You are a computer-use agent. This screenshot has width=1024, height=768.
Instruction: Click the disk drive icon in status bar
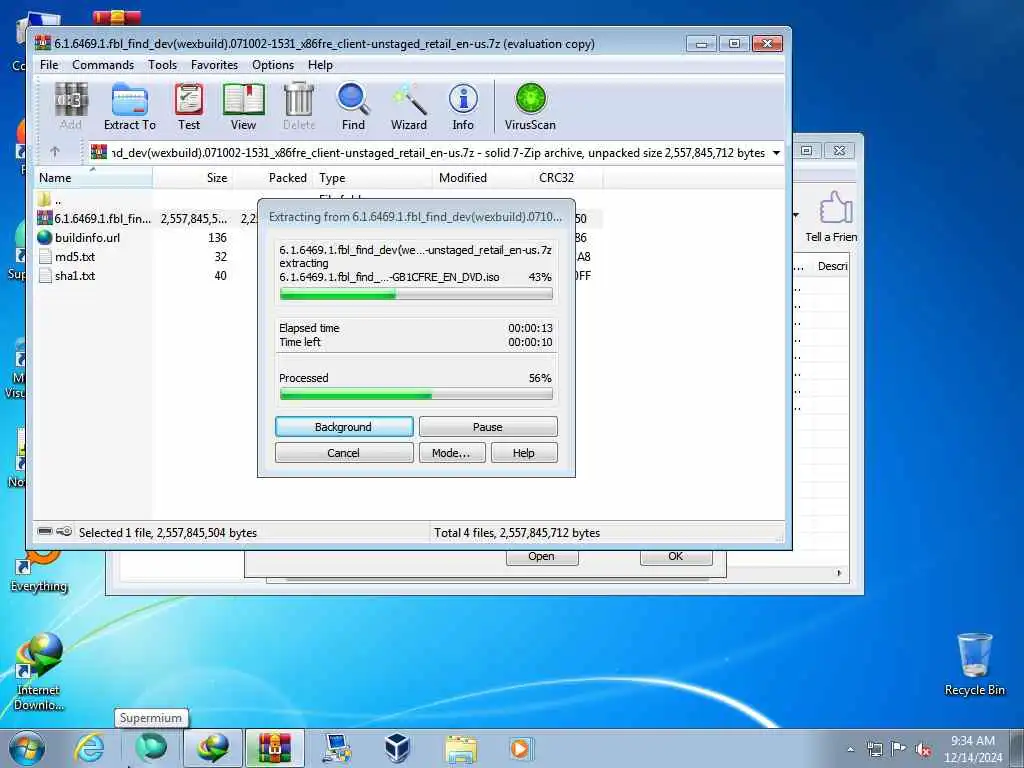pyautogui.click(x=44, y=532)
